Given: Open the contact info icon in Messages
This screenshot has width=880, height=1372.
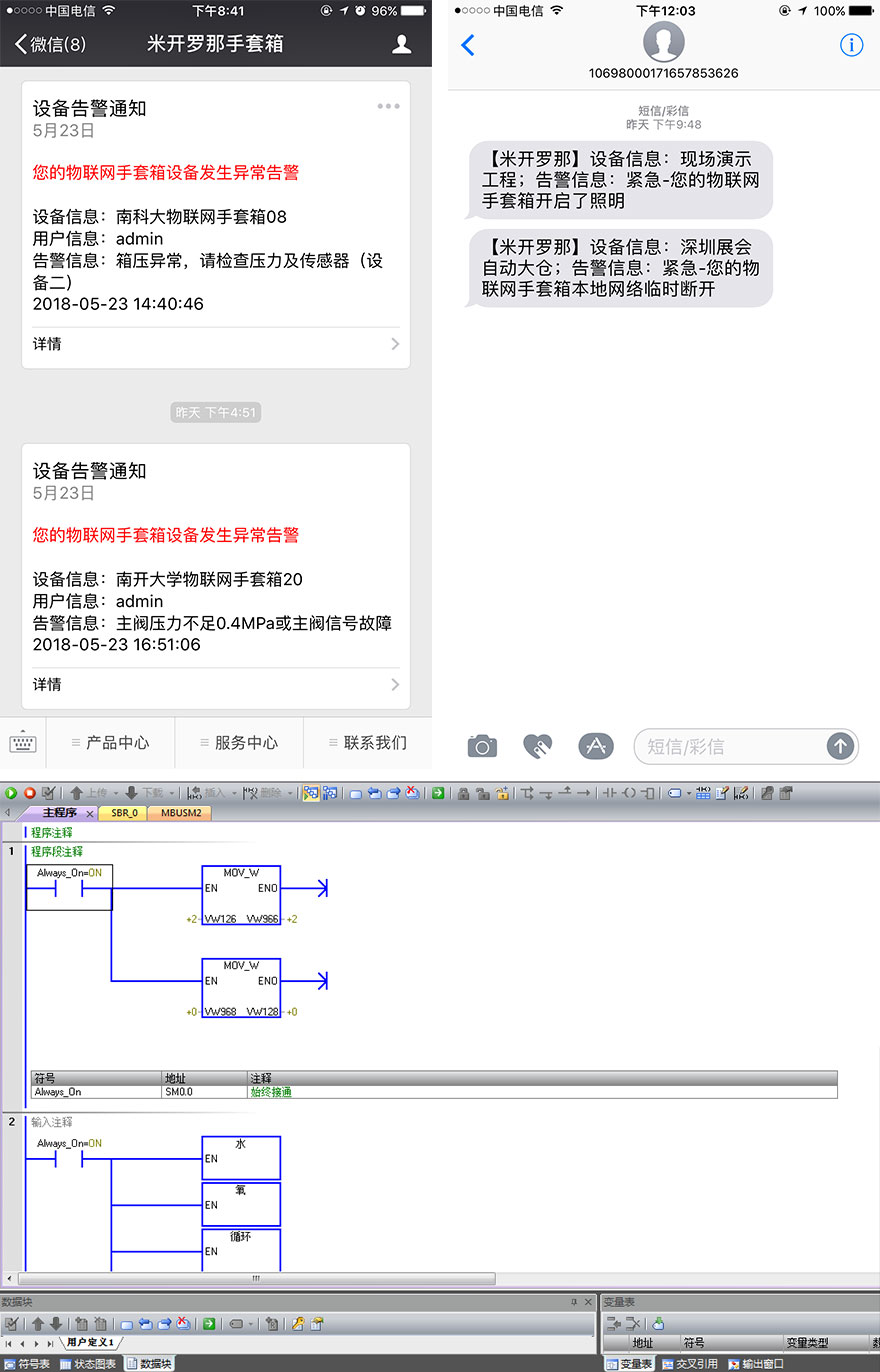Looking at the screenshot, I should [851, 45].
